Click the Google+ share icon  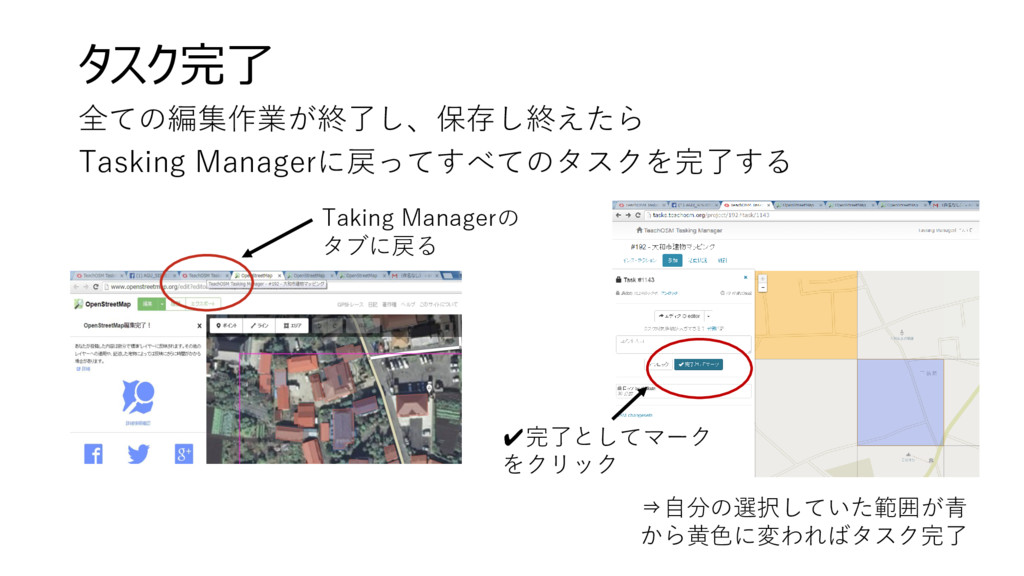184,453
